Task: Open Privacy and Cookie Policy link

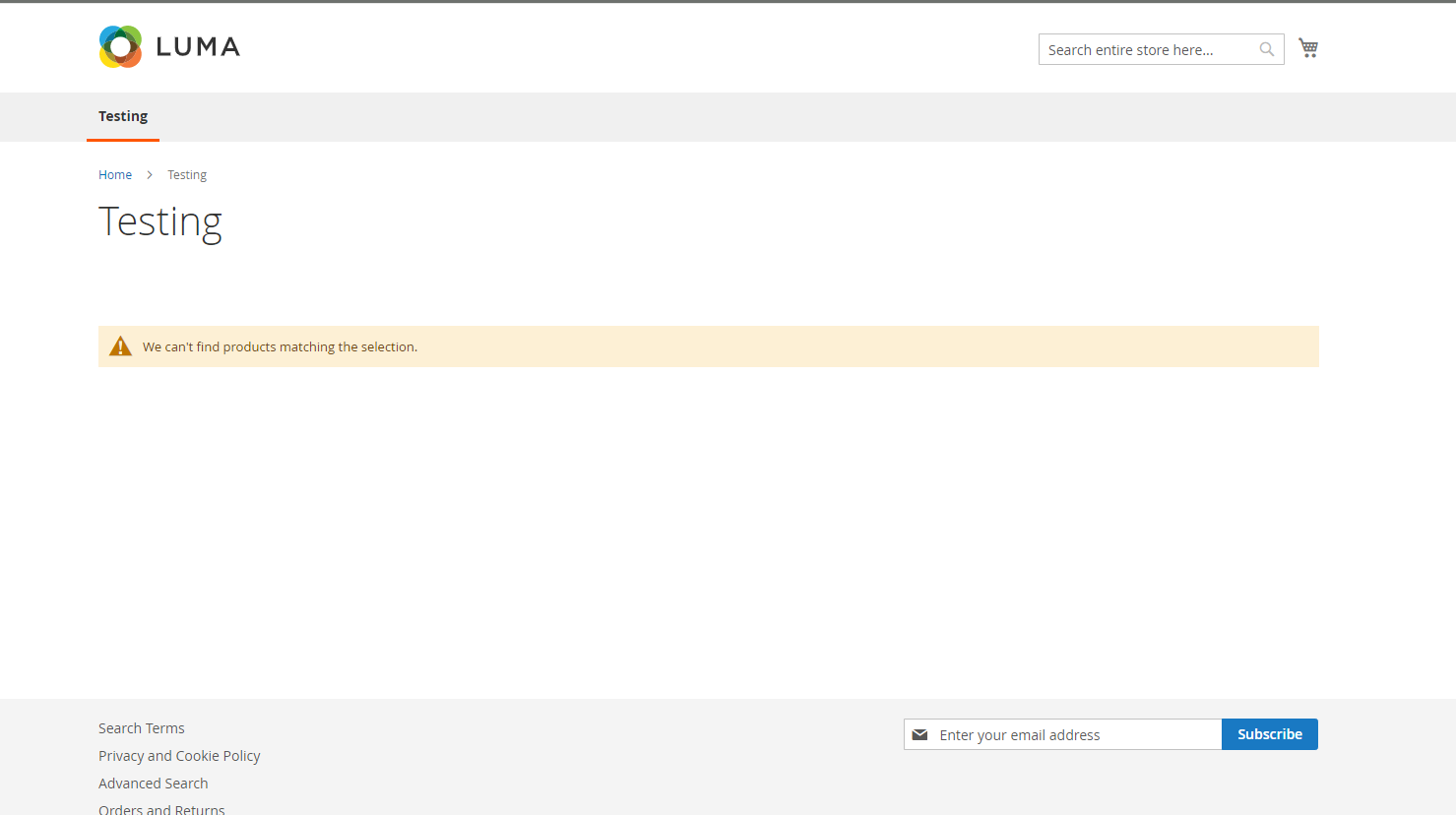Action: (x=179, y=756)
